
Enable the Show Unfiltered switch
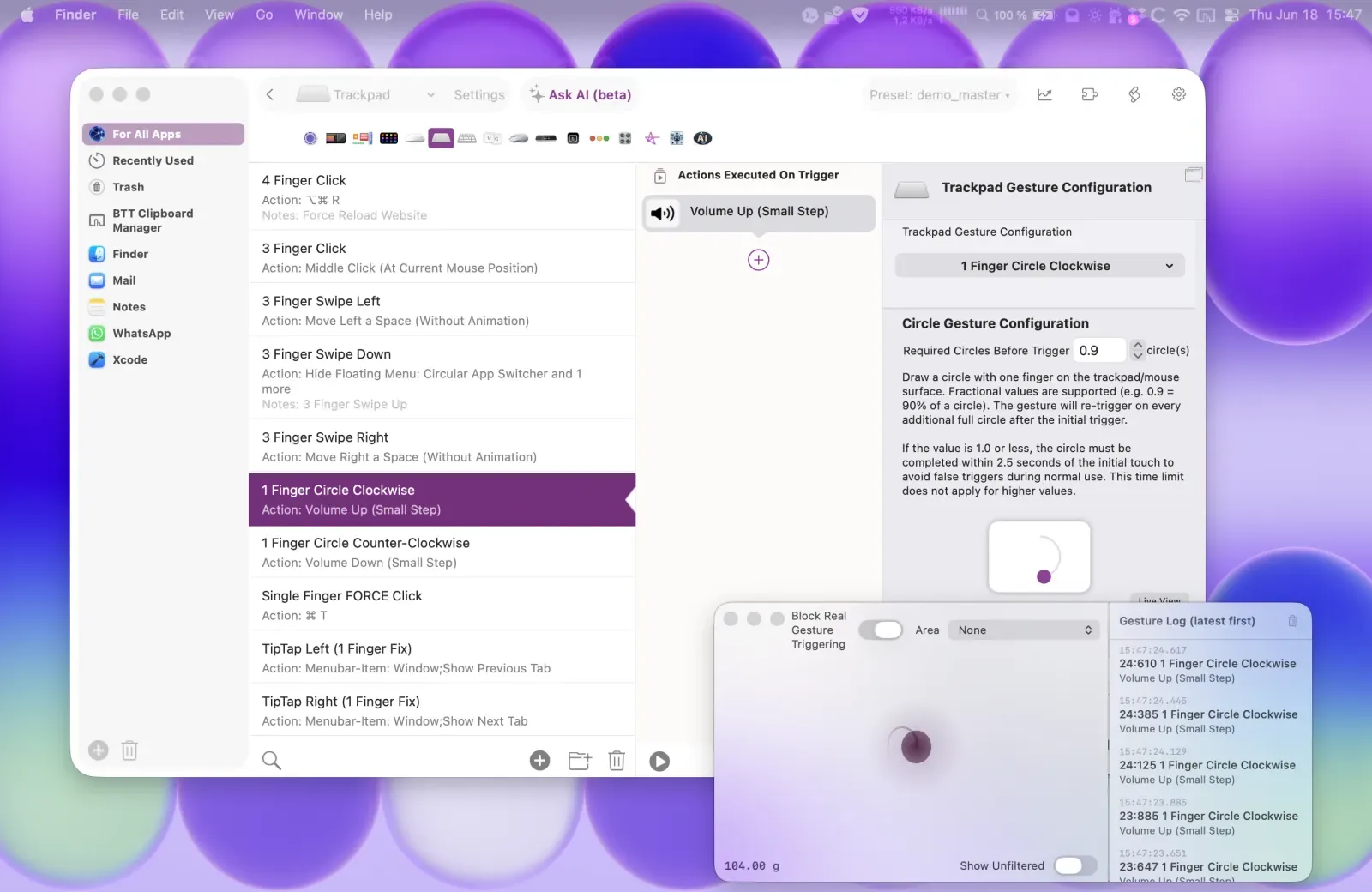pos(1075,865)
